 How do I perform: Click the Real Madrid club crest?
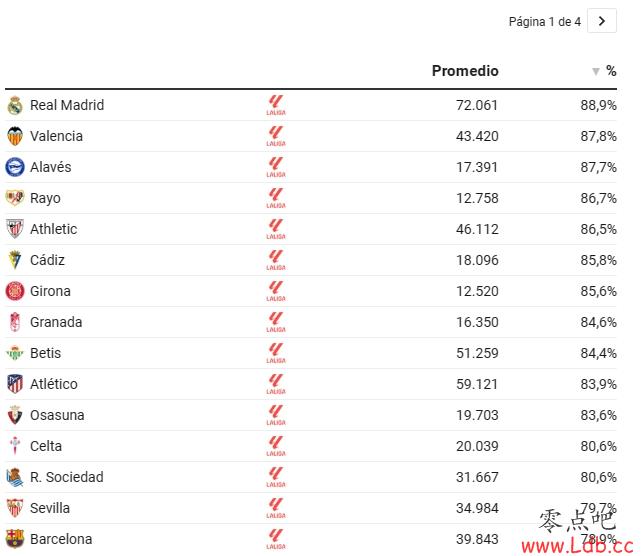click(15, 105)
